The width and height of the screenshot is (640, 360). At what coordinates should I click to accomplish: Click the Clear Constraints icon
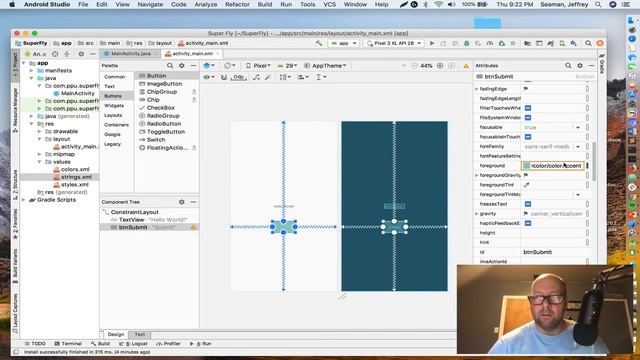256,77
